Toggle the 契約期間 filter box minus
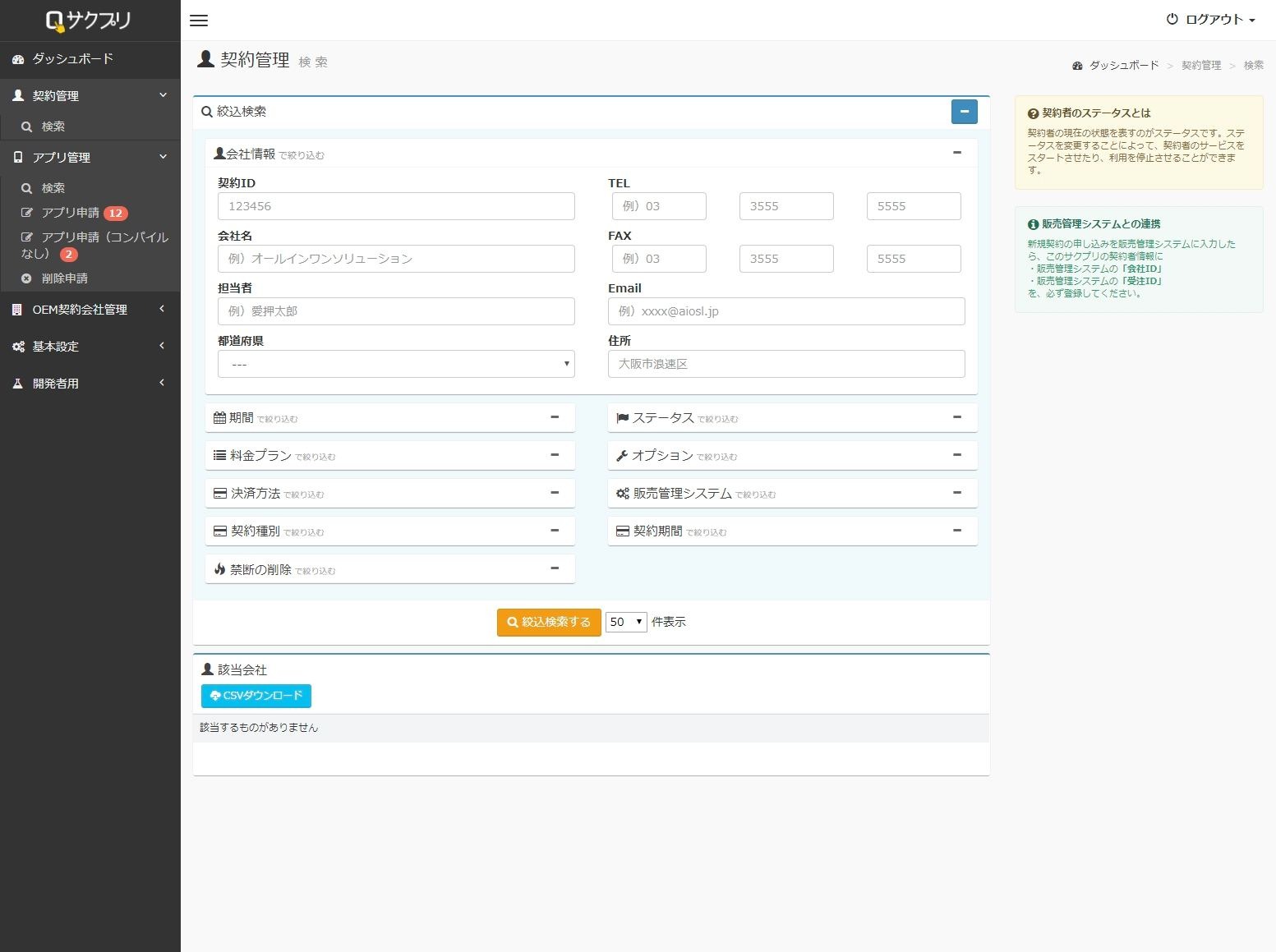Image resolution: width=1276 pixels, height=952 pixels. pos(957,531)
